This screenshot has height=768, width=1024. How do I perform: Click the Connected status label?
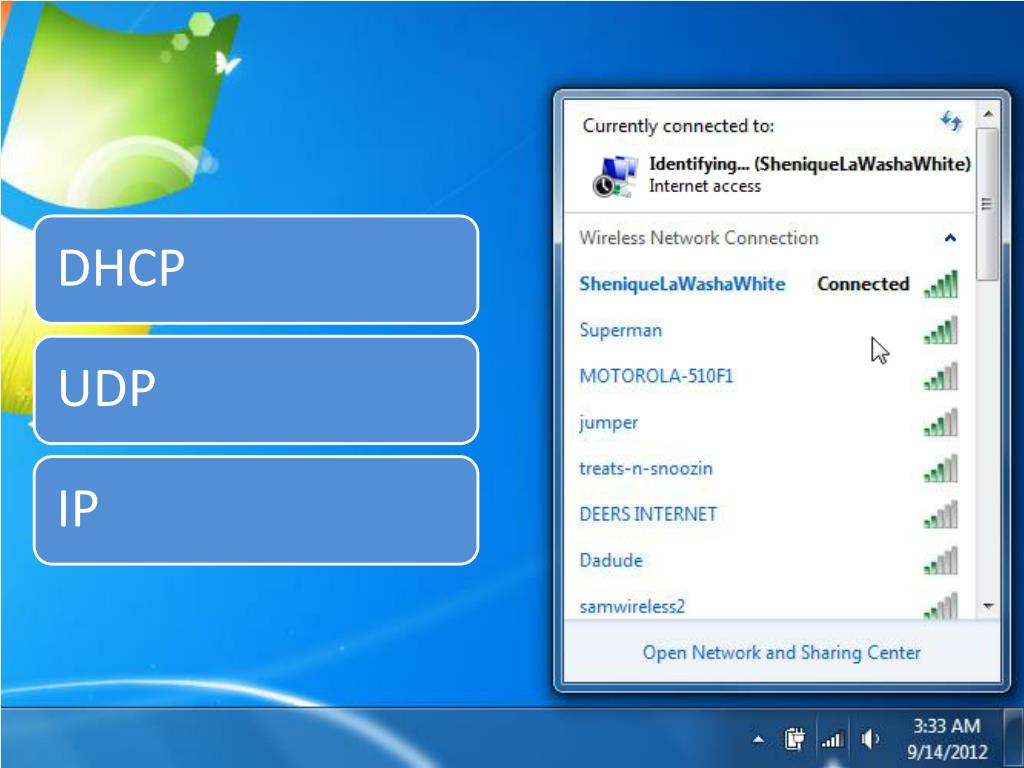click(863, 284)
